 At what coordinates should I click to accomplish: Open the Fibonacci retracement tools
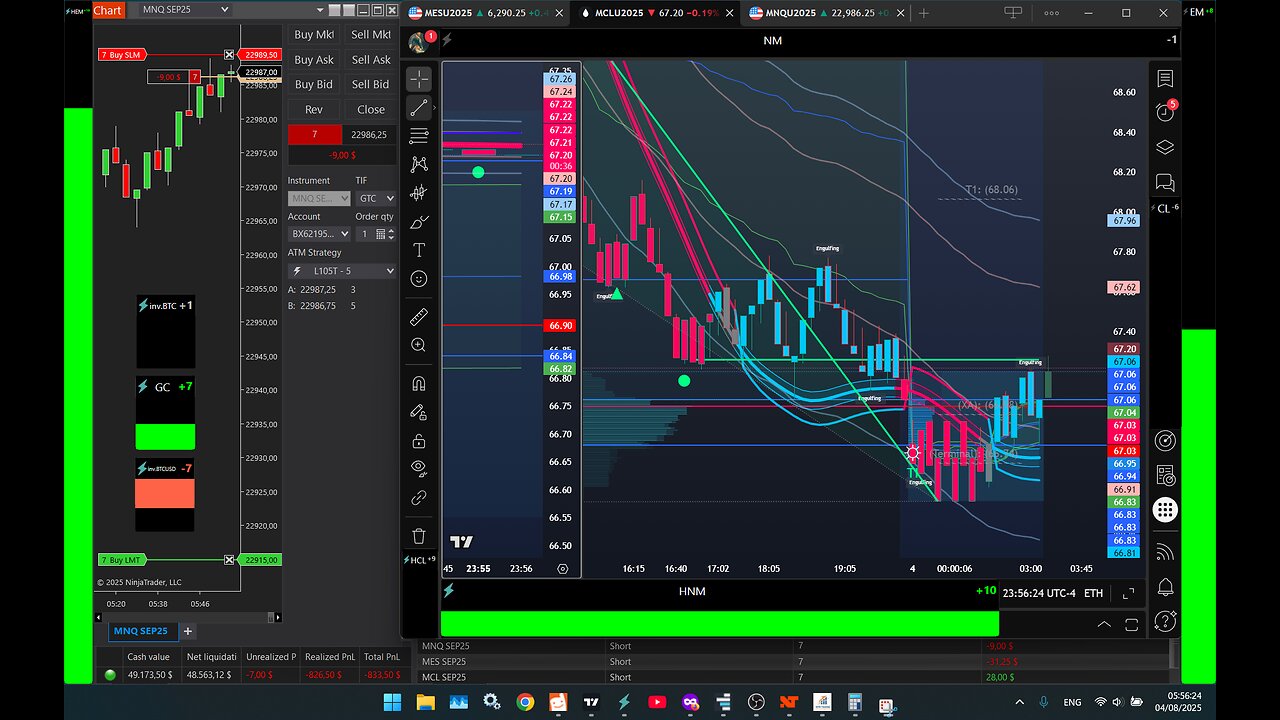coord(419,136)
